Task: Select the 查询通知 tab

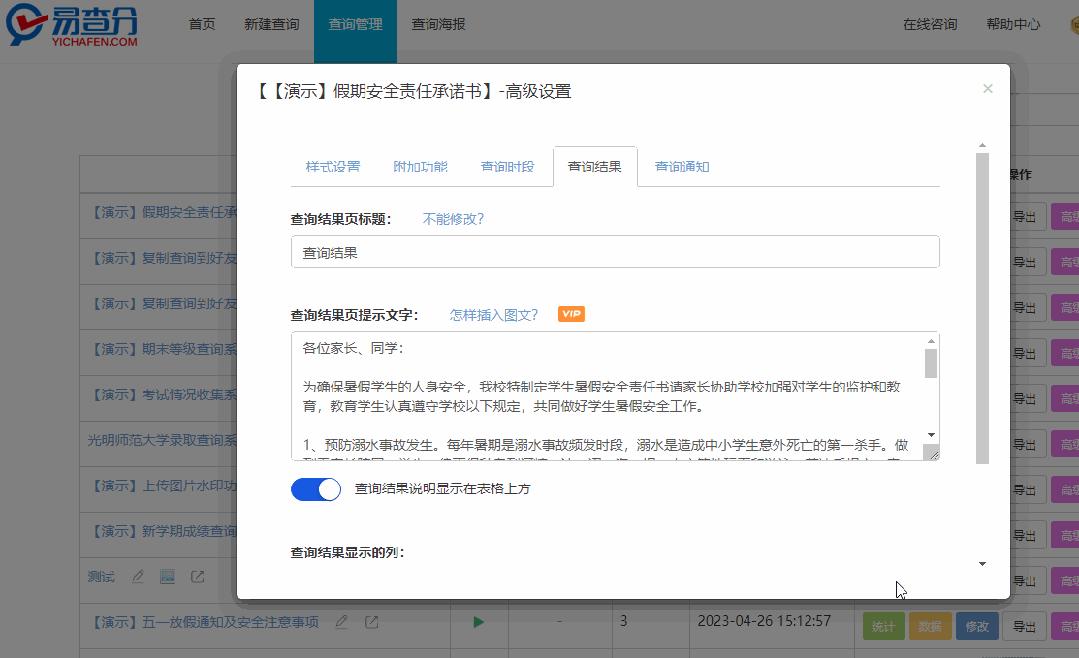Action: (680, 166)
